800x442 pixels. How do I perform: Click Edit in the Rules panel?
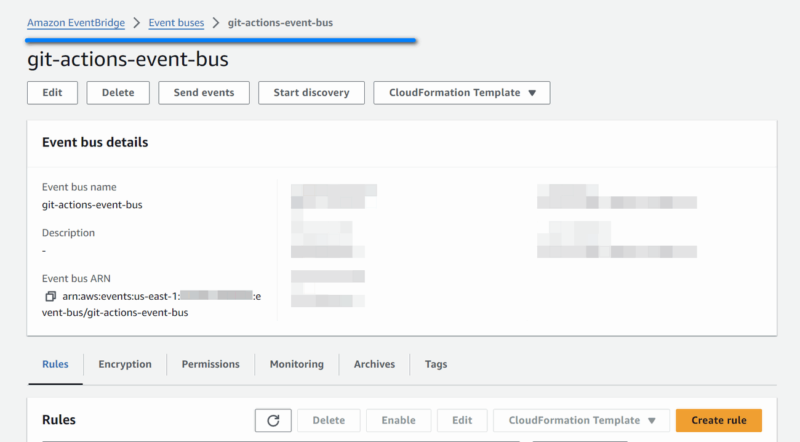[462, 420]
